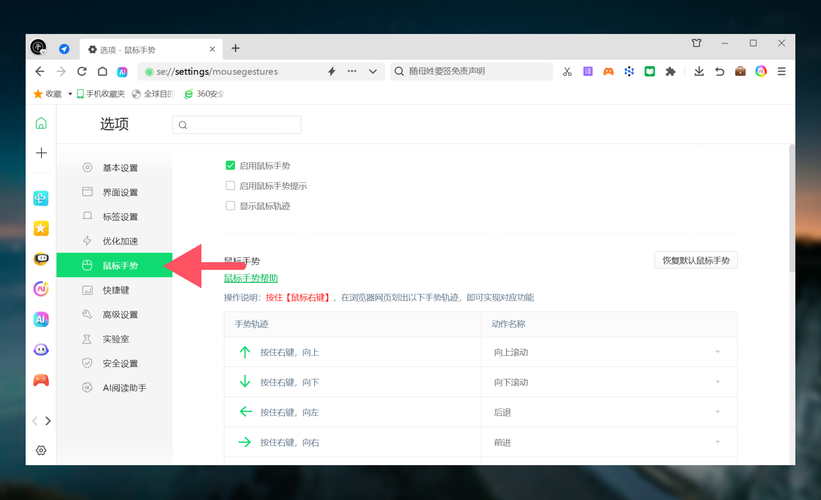Click the sidebar right chevron arrow
Viewport: 821px width, 500px height.
[48, 421]
